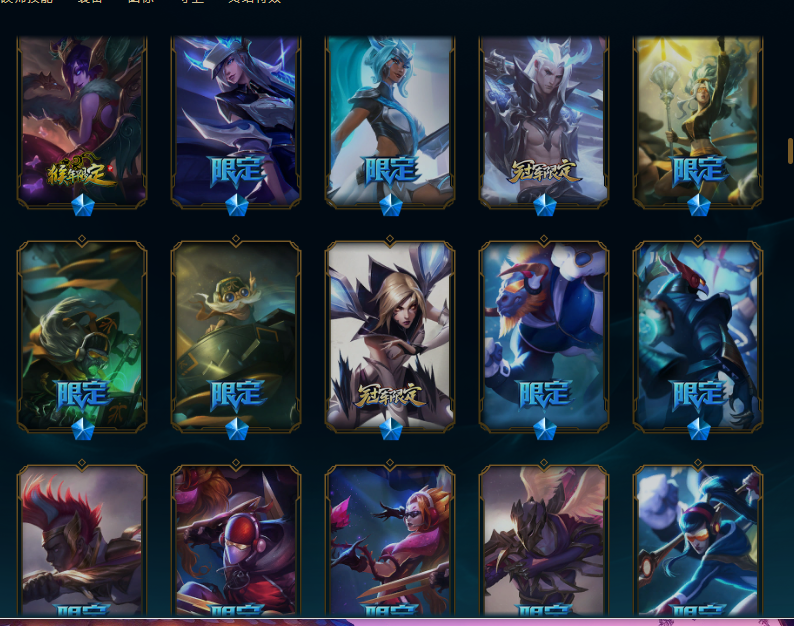Image resolution: width=794 pixels, height=626 pixels.
Task: Open the pink-dressed thorn mage skin card
Action: coord(390,540)
